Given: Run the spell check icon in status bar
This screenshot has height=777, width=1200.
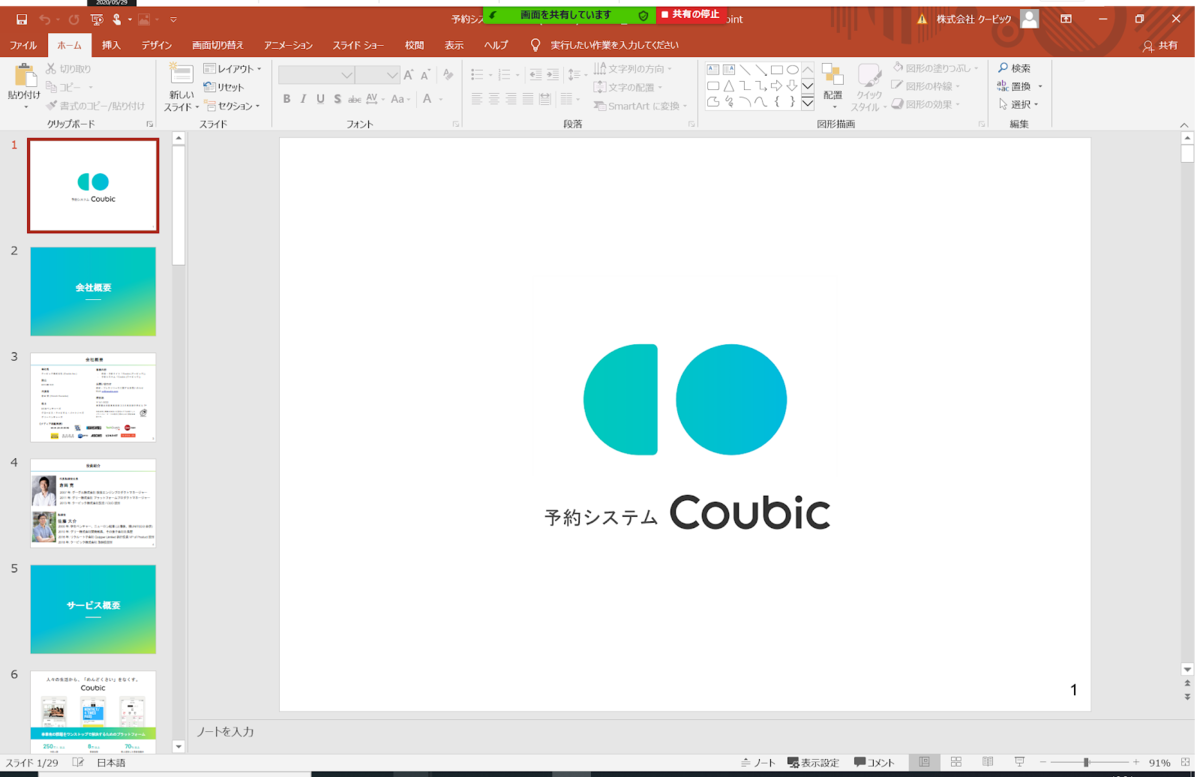Looking at the screenshot, I should click(78, 762).
